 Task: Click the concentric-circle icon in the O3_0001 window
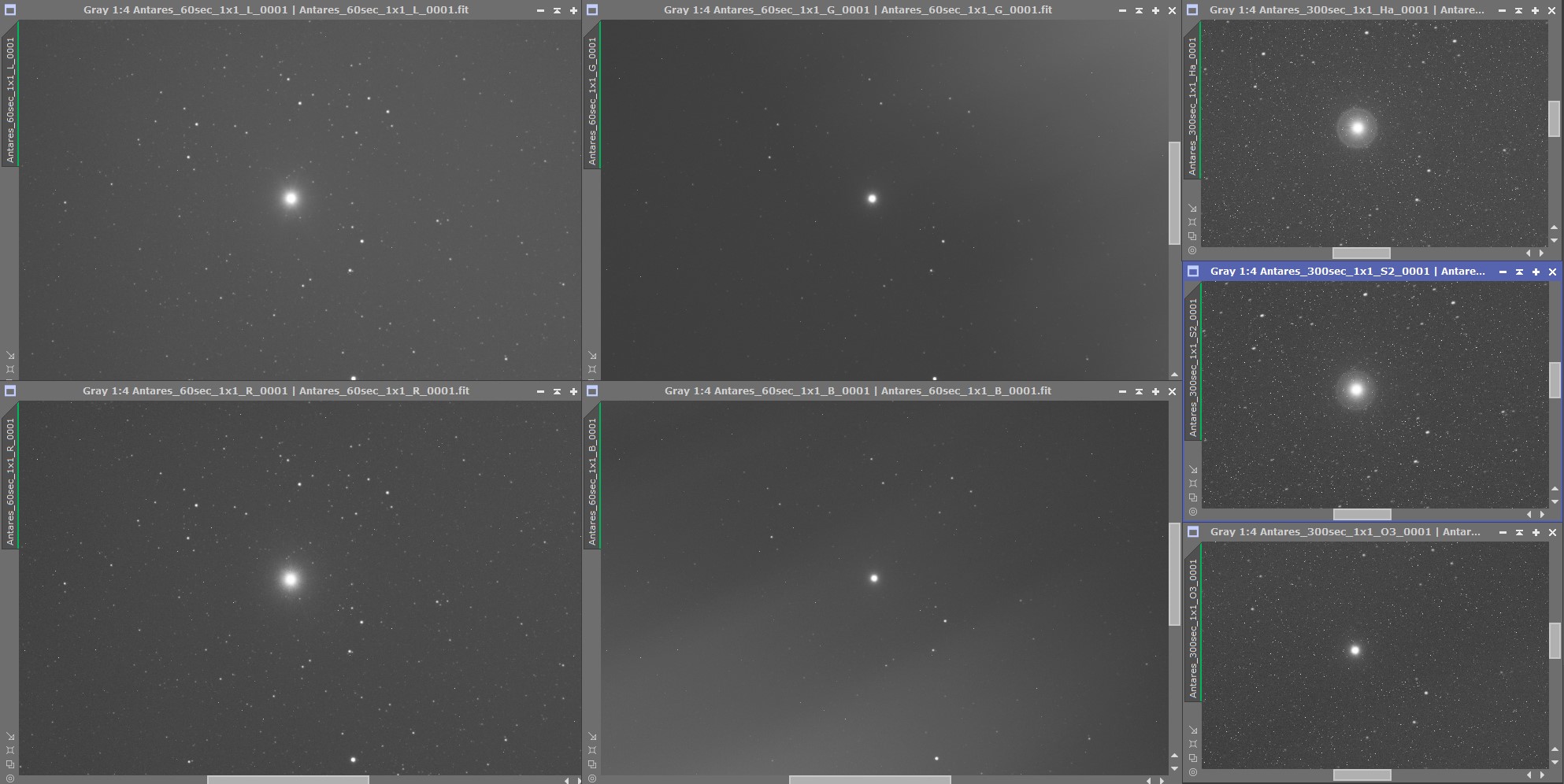[1193, 772]
